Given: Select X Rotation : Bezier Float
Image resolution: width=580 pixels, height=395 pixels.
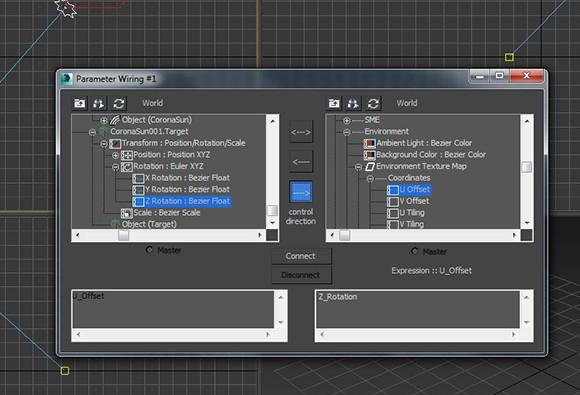Looking at the screenshot, I should point(187,178).
